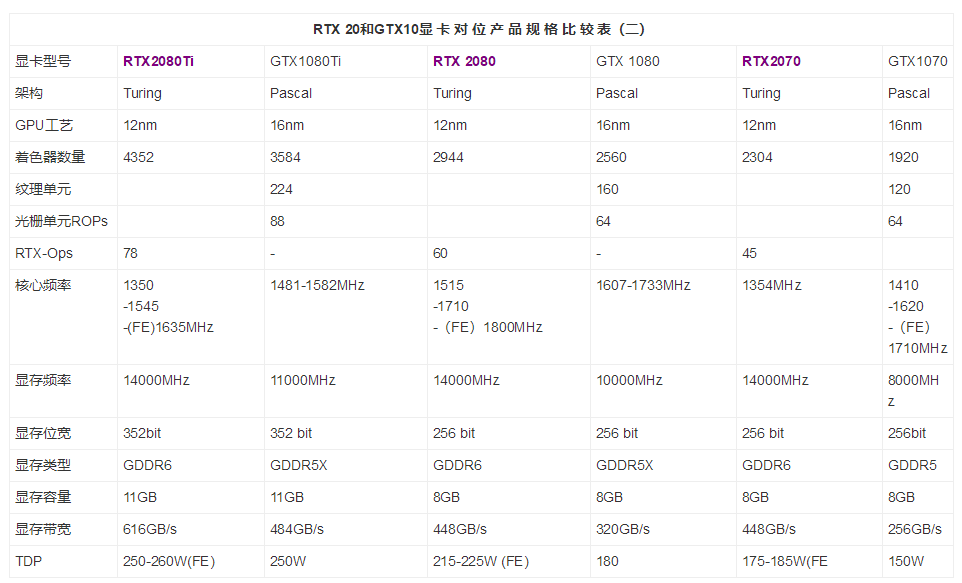Image resolution: width=962 pixels, height=583 pixels.
Task: Click the GTX1070 header cell
Action: (917, 61)
